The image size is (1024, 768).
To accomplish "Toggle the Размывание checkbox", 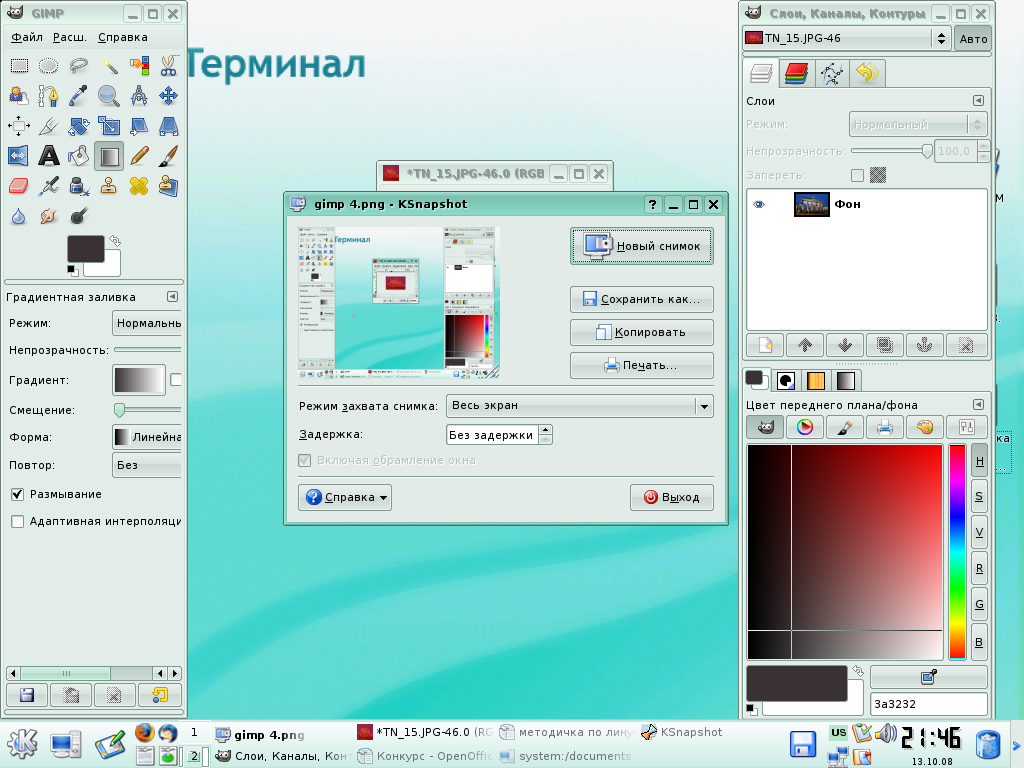I will (17, 494).
